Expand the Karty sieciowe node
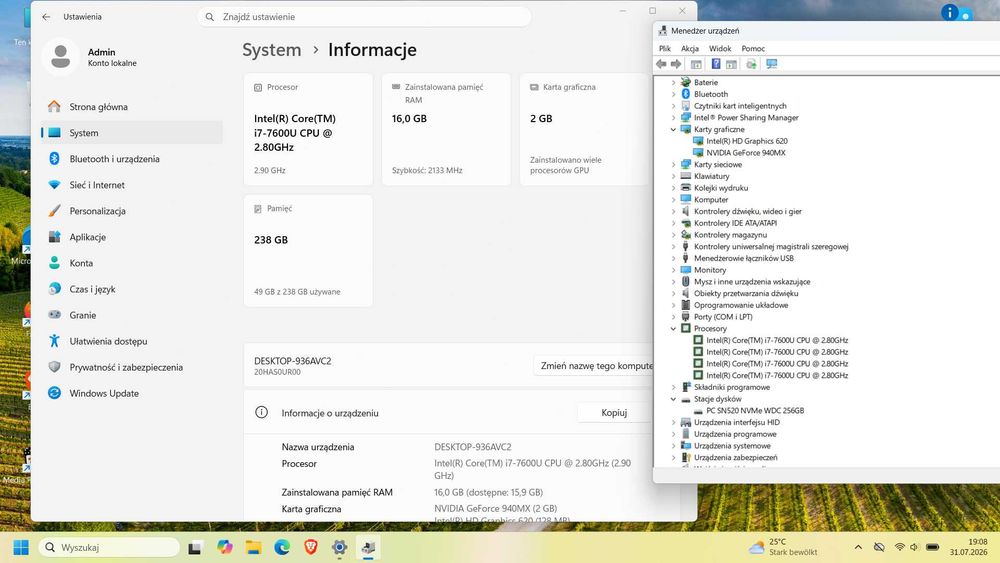This screenshot has height=563, width=1000. pyautogui.click(x=673, y=165)
